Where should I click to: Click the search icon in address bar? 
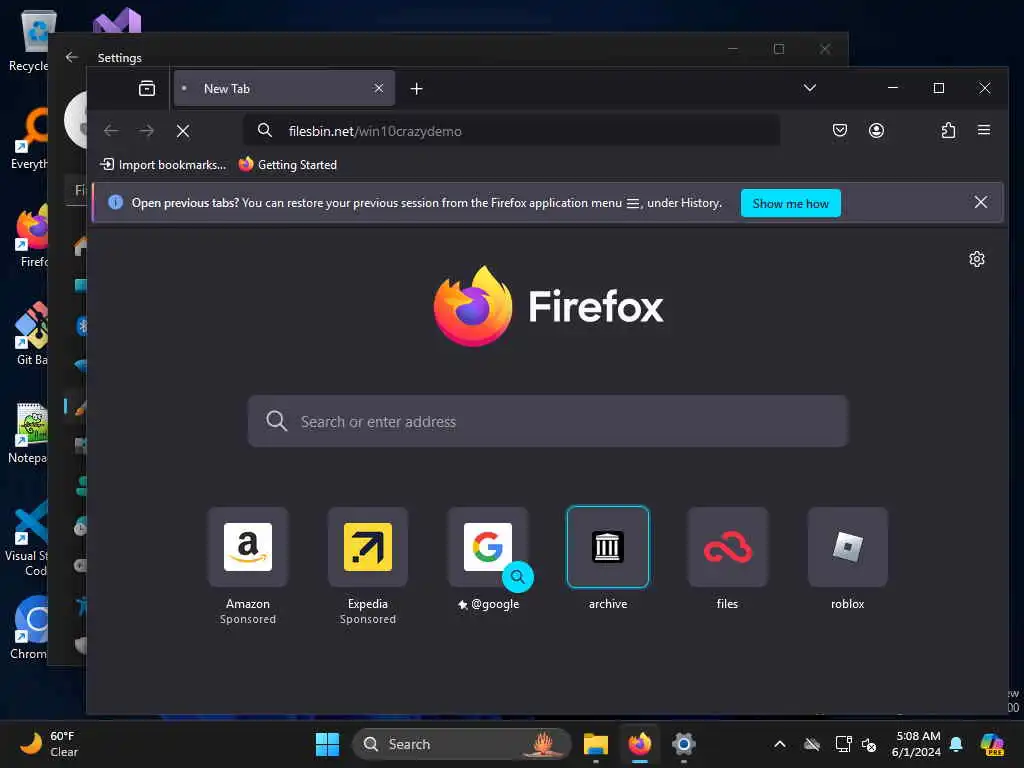[264, 130]
